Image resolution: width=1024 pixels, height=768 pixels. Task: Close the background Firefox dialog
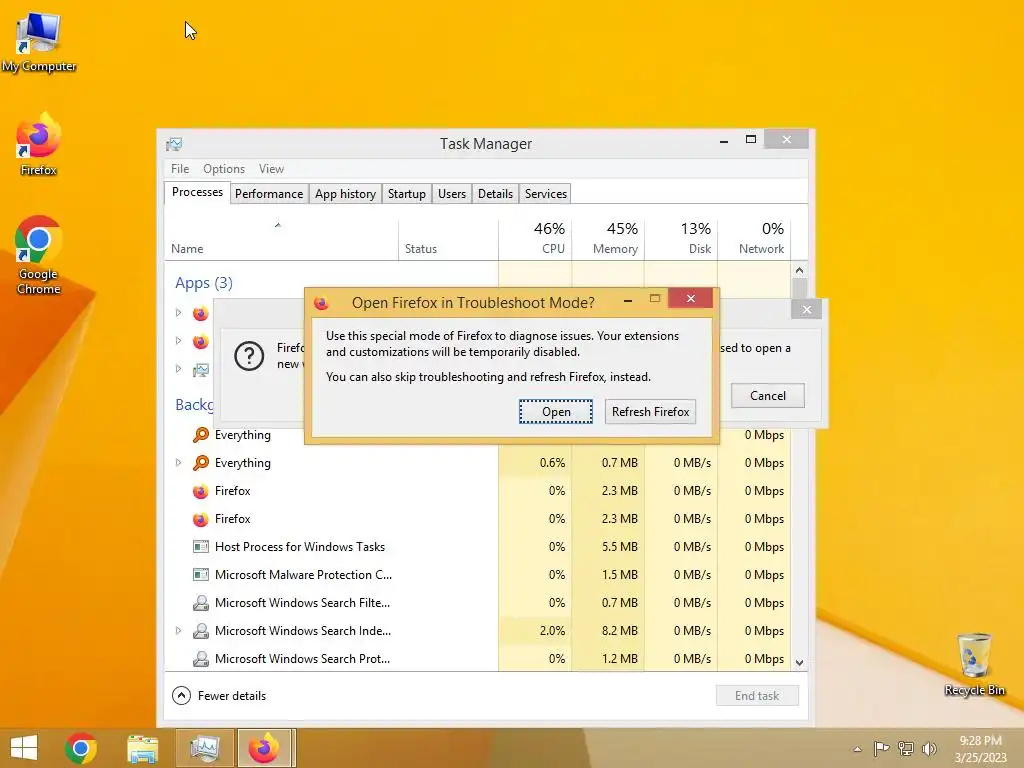pos(807,310)
